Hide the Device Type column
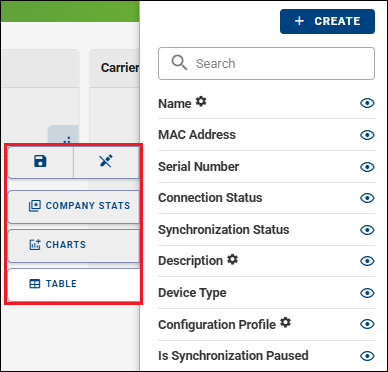388x372 pixels. pos(367,293)
